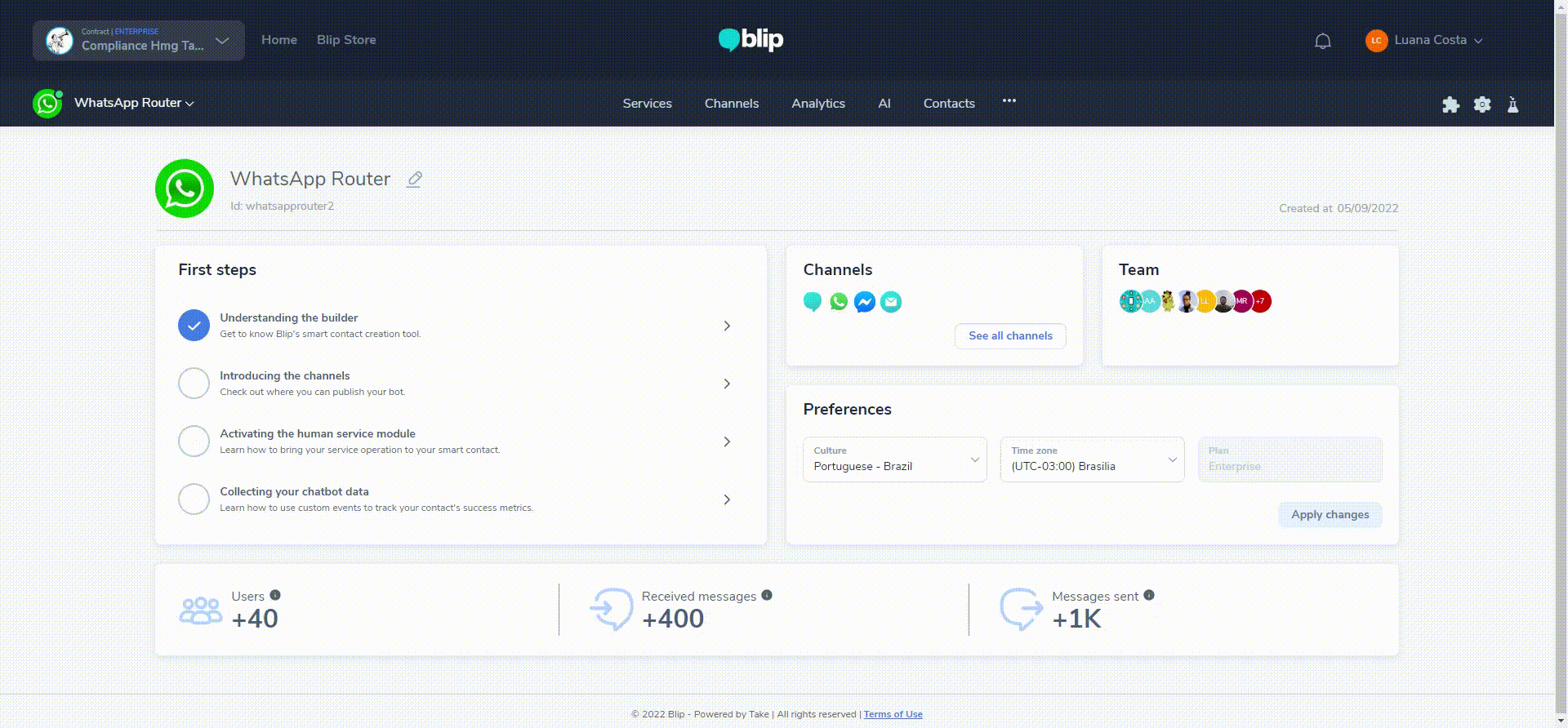Click the +40 users value

point(255,619)
